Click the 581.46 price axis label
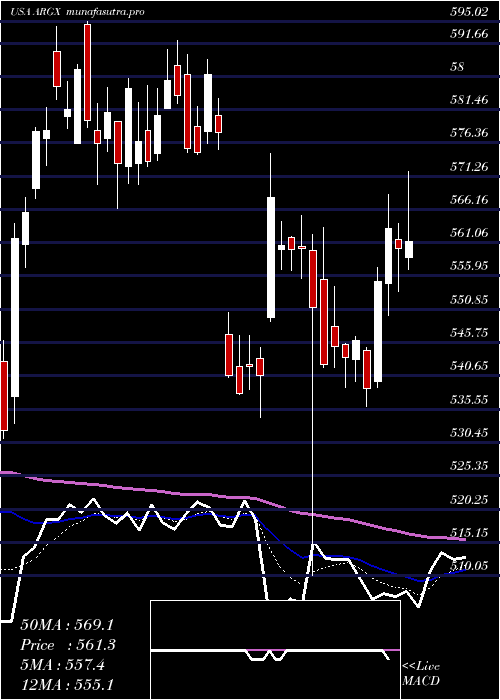Image resolution: width=500 pixels, height=700 pixels. [468, 100]
